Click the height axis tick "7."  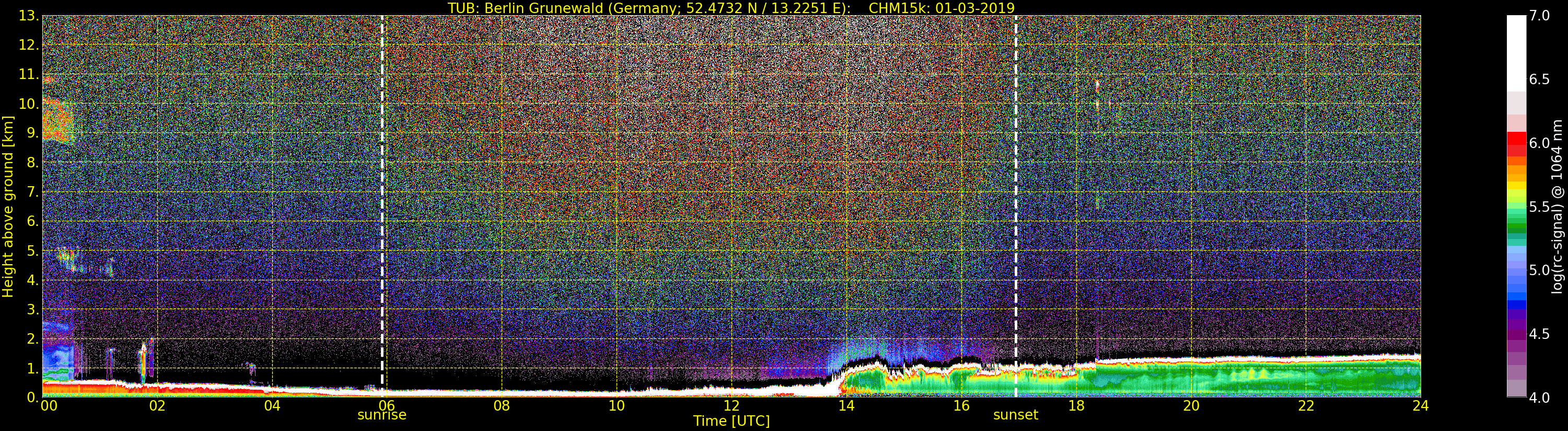[33, 192]
